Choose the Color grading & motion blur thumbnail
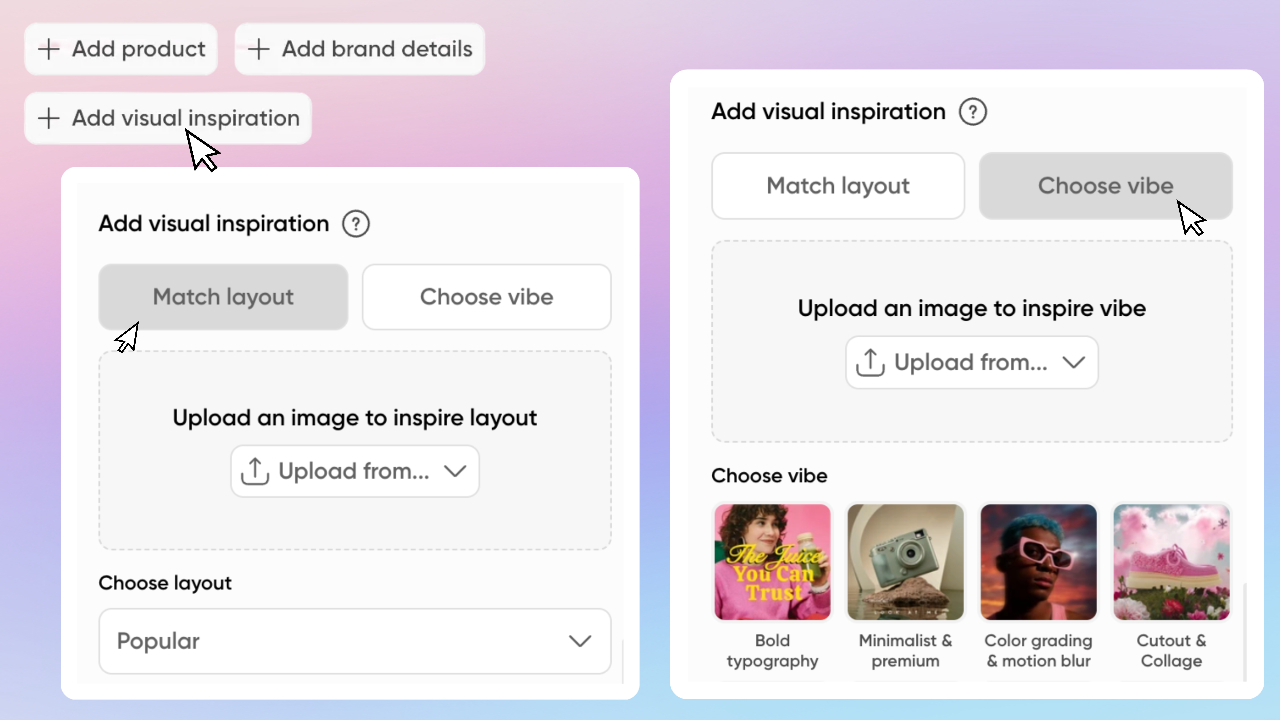Screen dimensions: 1280x720 point(1039,562)
